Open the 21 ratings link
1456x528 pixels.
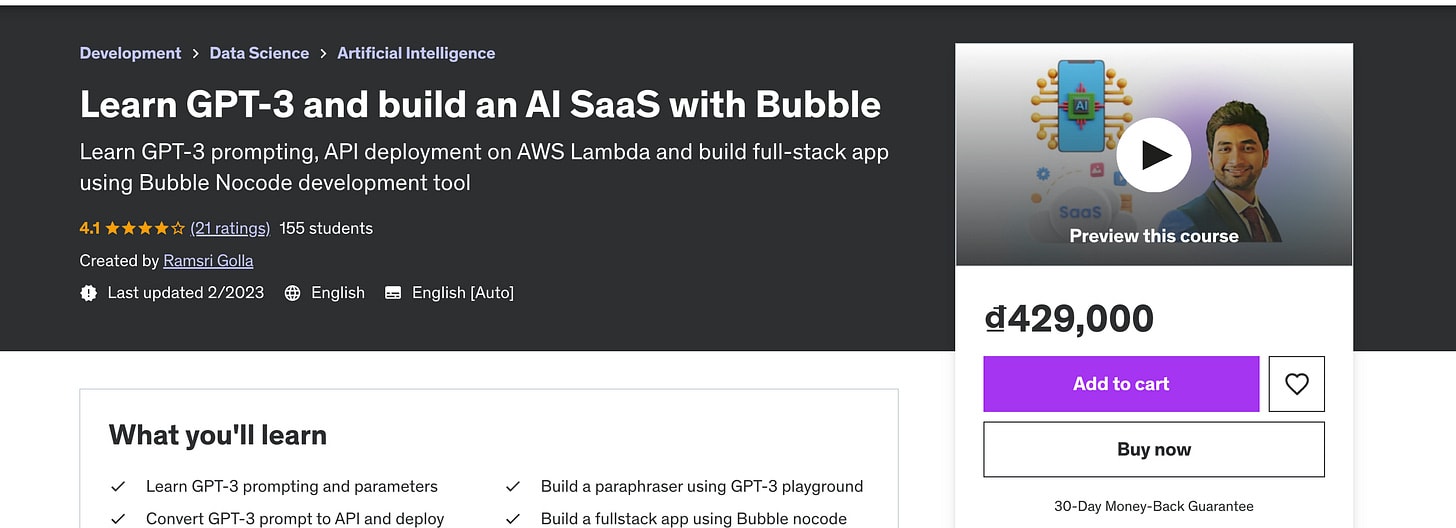point(230,228)
